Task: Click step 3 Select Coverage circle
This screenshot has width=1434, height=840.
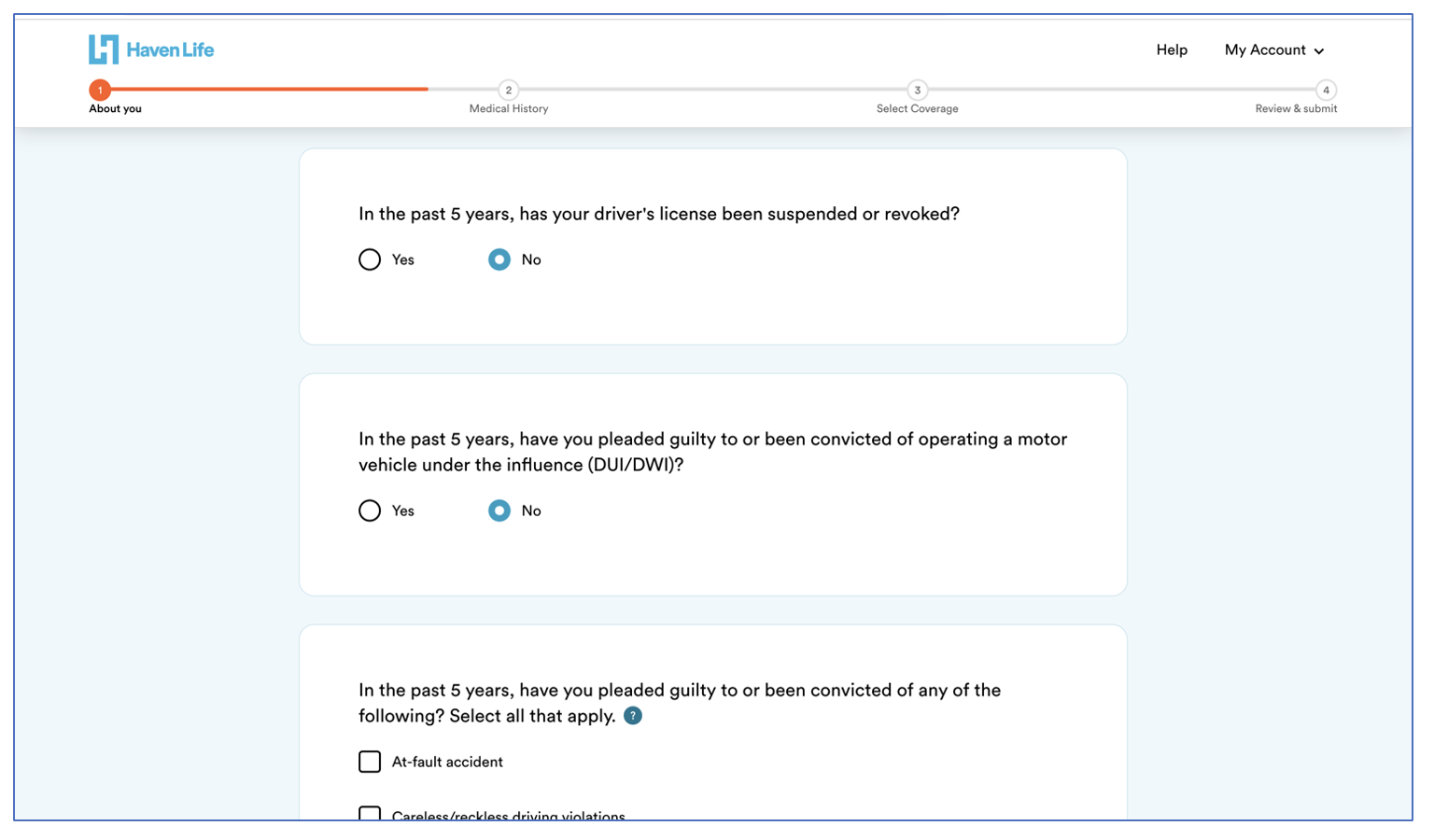Action: pos(917,90)
